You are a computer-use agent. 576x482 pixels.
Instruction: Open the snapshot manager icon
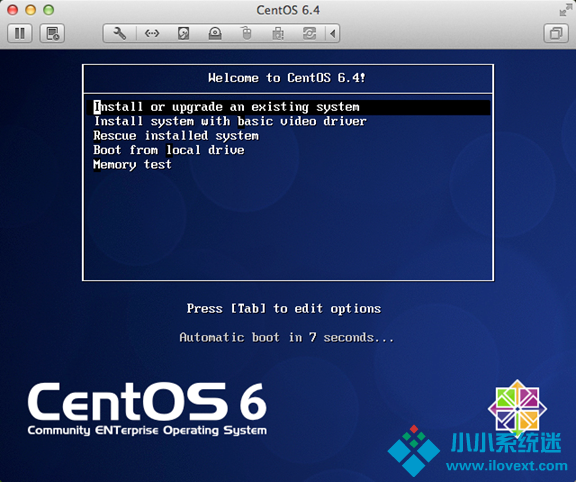point(52,33)
